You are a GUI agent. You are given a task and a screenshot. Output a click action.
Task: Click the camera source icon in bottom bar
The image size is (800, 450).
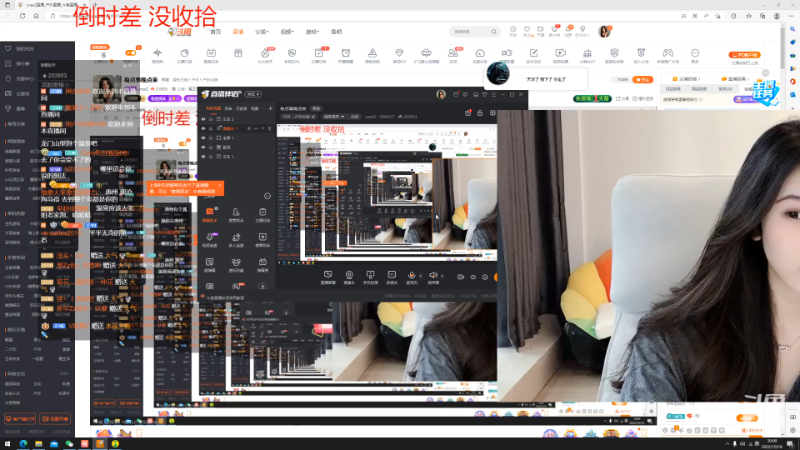(349, 277)
